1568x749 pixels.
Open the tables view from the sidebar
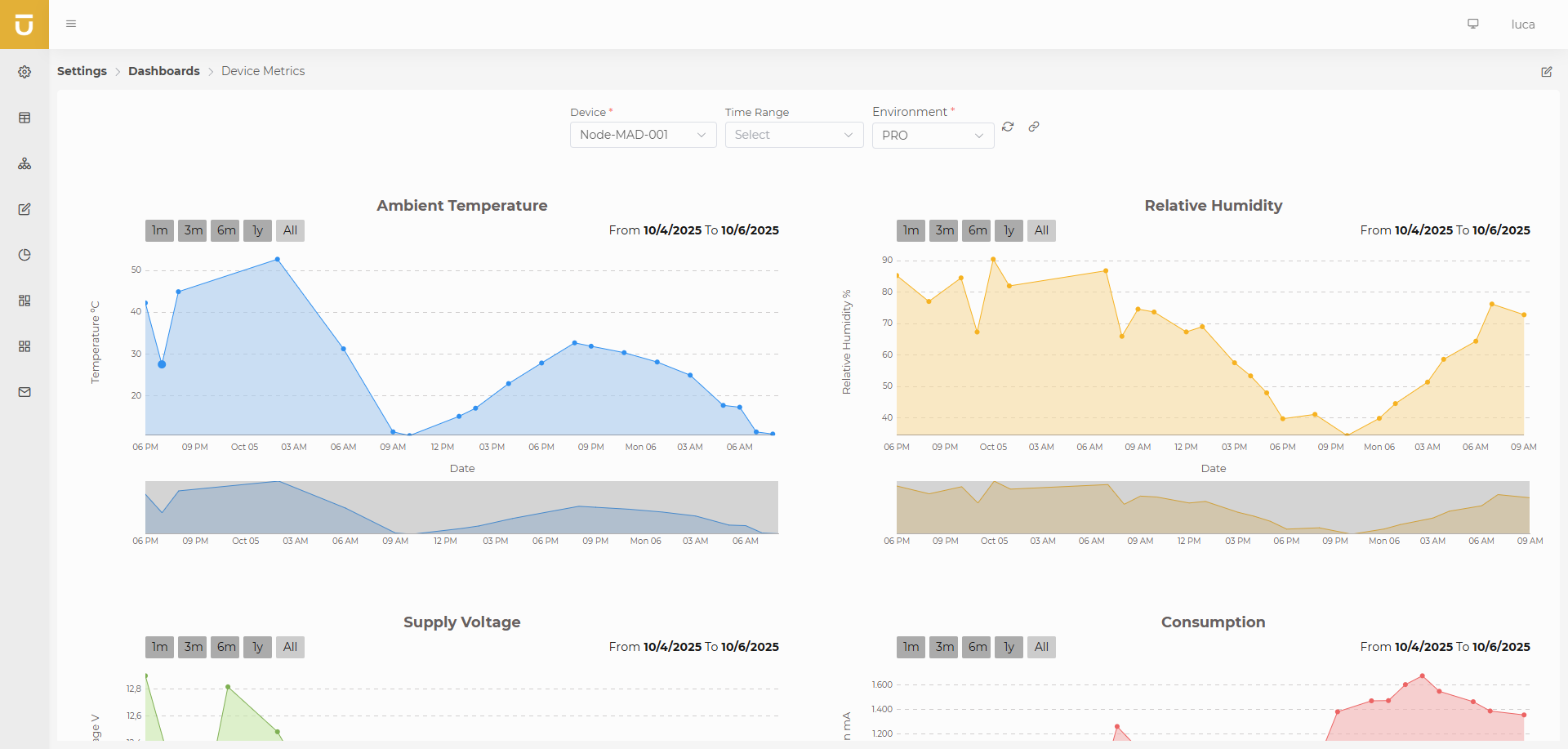pos(24,118)
